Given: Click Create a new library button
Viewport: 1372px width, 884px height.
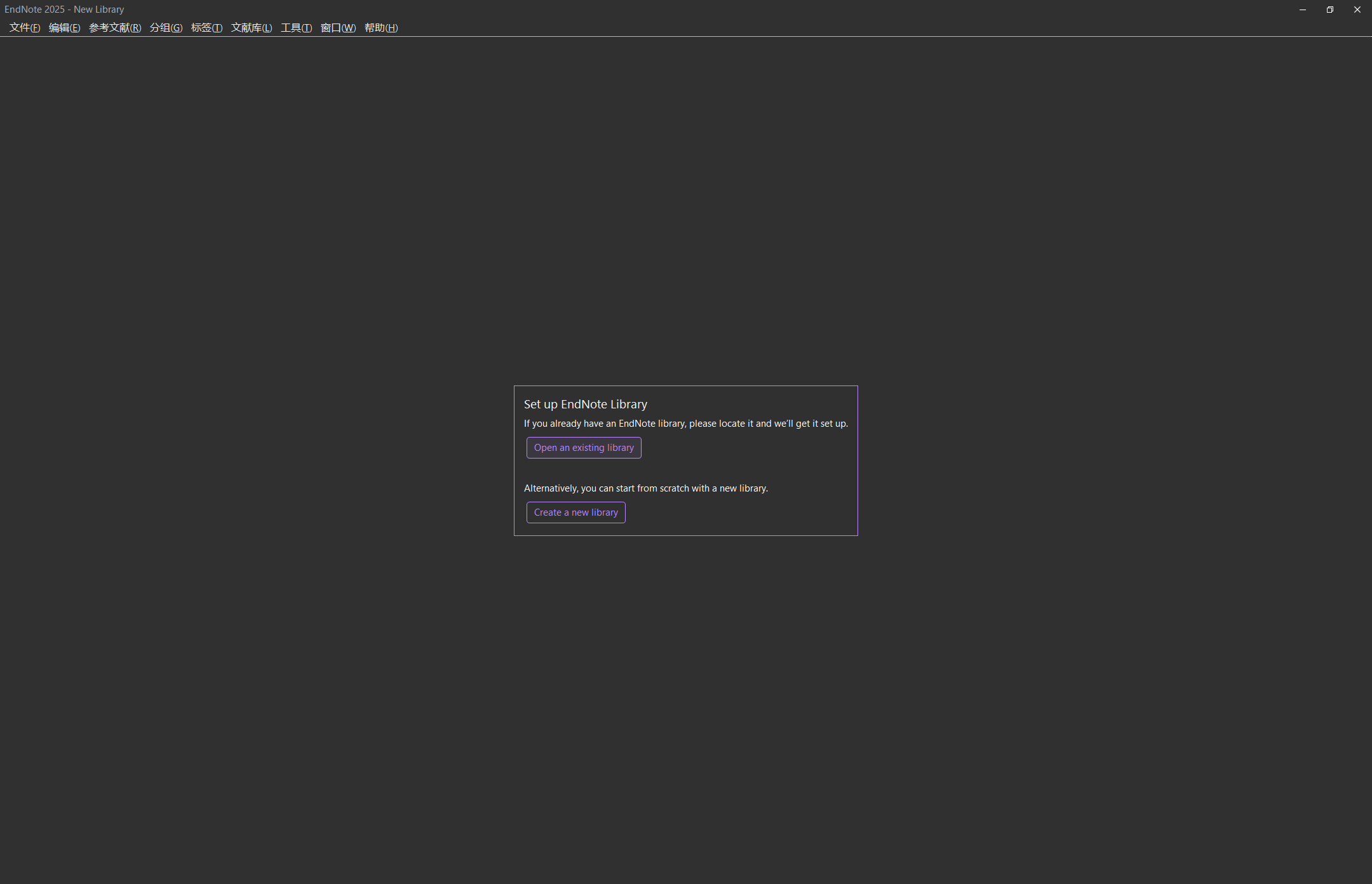Looking at the screenshot, I should (575, 512).
